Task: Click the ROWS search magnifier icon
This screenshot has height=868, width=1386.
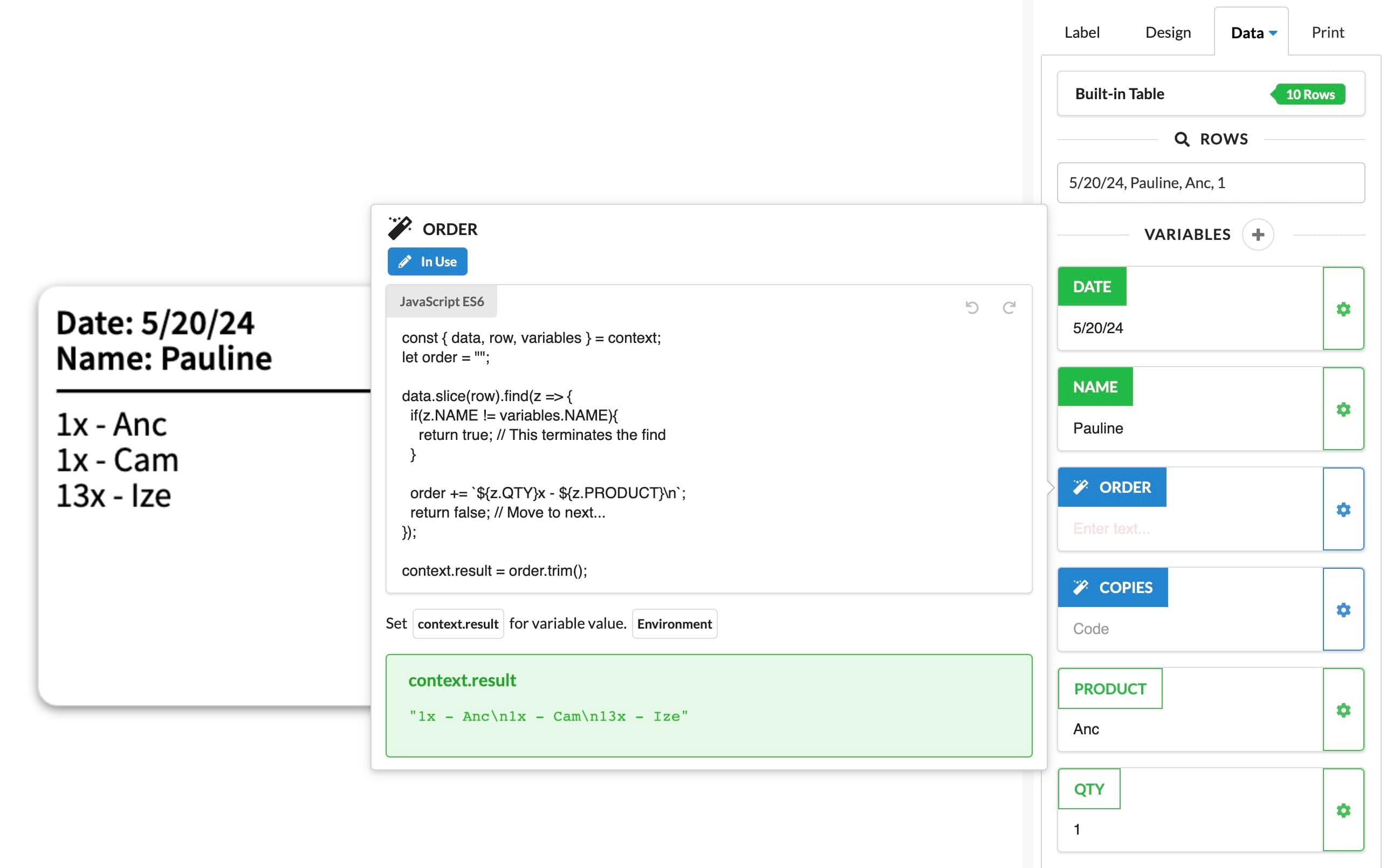Action: (x=1181, y=139)
